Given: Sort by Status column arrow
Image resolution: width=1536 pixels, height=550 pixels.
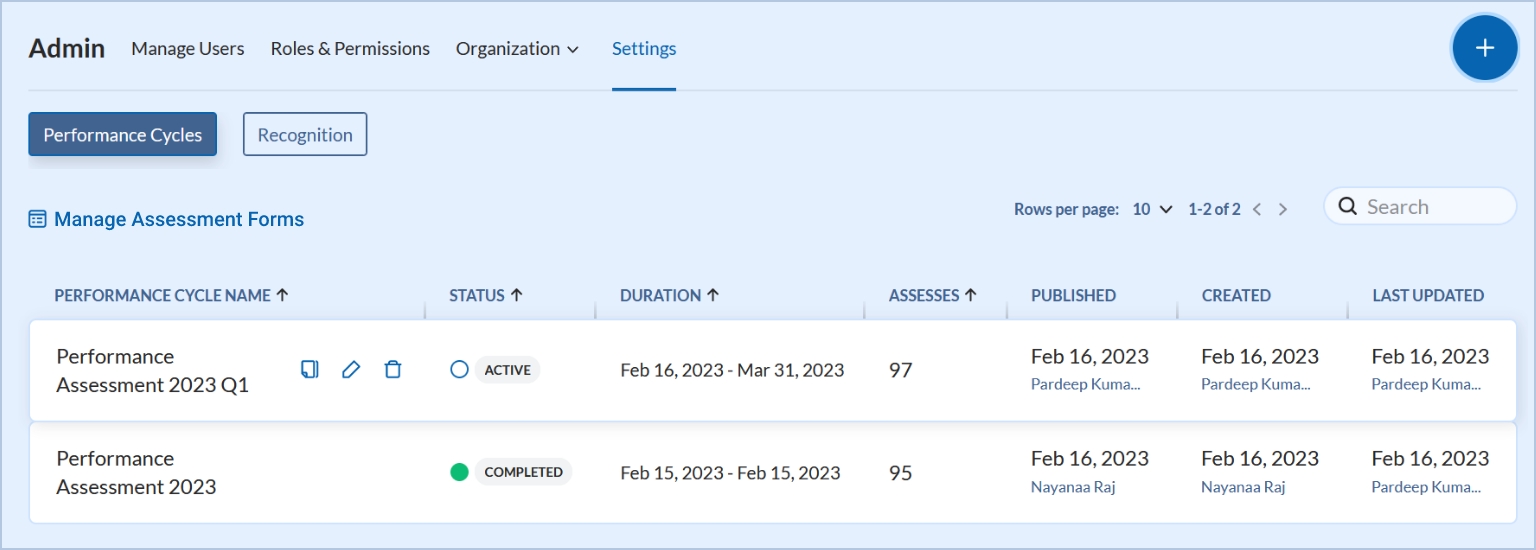Looking at the screenshot, I should coord(516,295).
